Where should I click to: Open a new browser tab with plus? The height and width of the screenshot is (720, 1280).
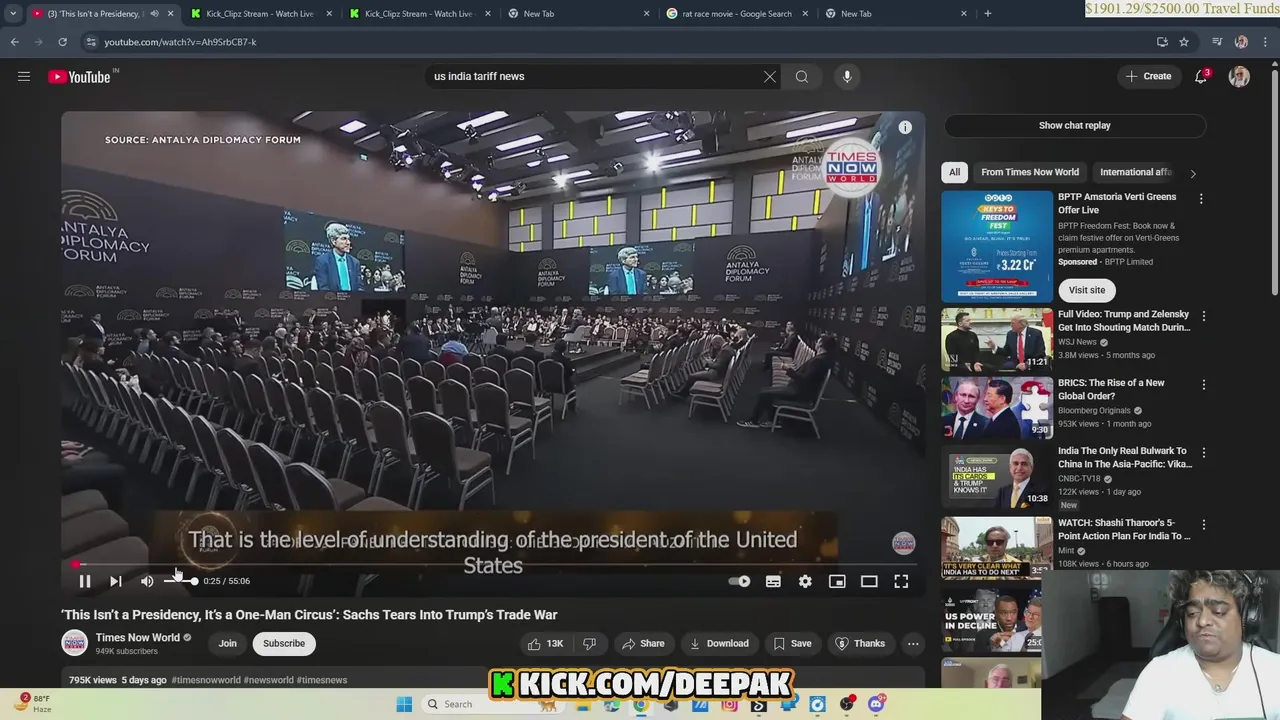987,14
